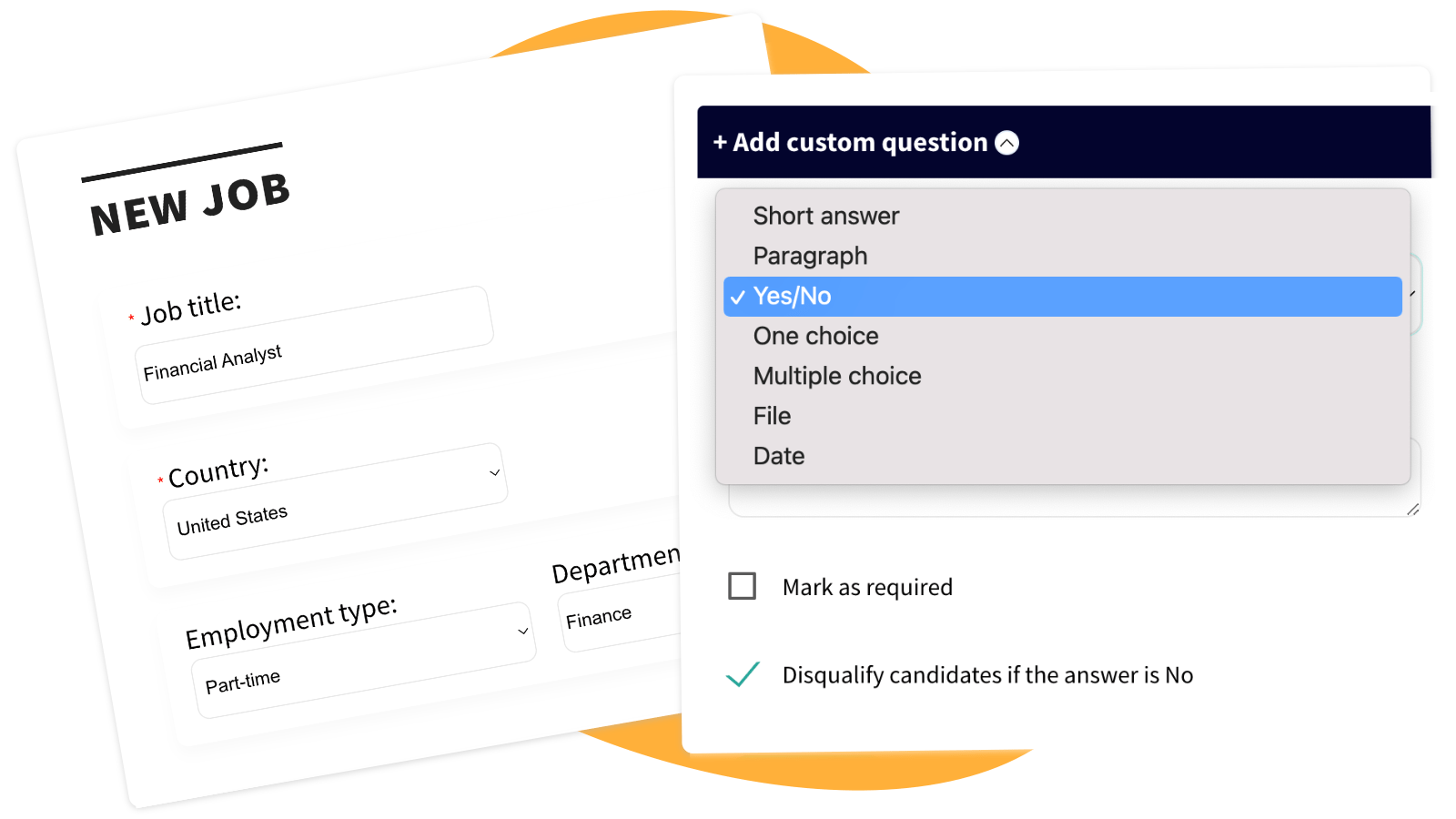Choose File question type
Screen dimensions: 1456x819
[x=772, y=417]
